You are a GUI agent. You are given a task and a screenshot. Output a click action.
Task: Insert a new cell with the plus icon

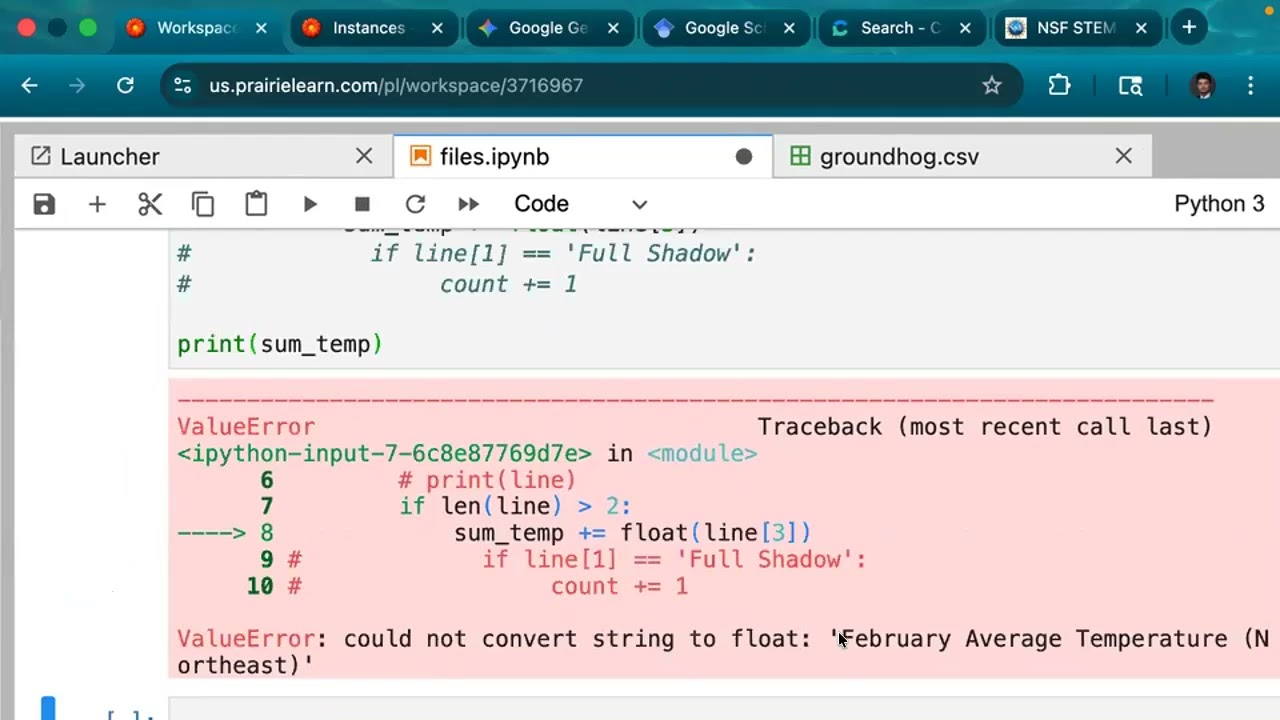(97, 204)
